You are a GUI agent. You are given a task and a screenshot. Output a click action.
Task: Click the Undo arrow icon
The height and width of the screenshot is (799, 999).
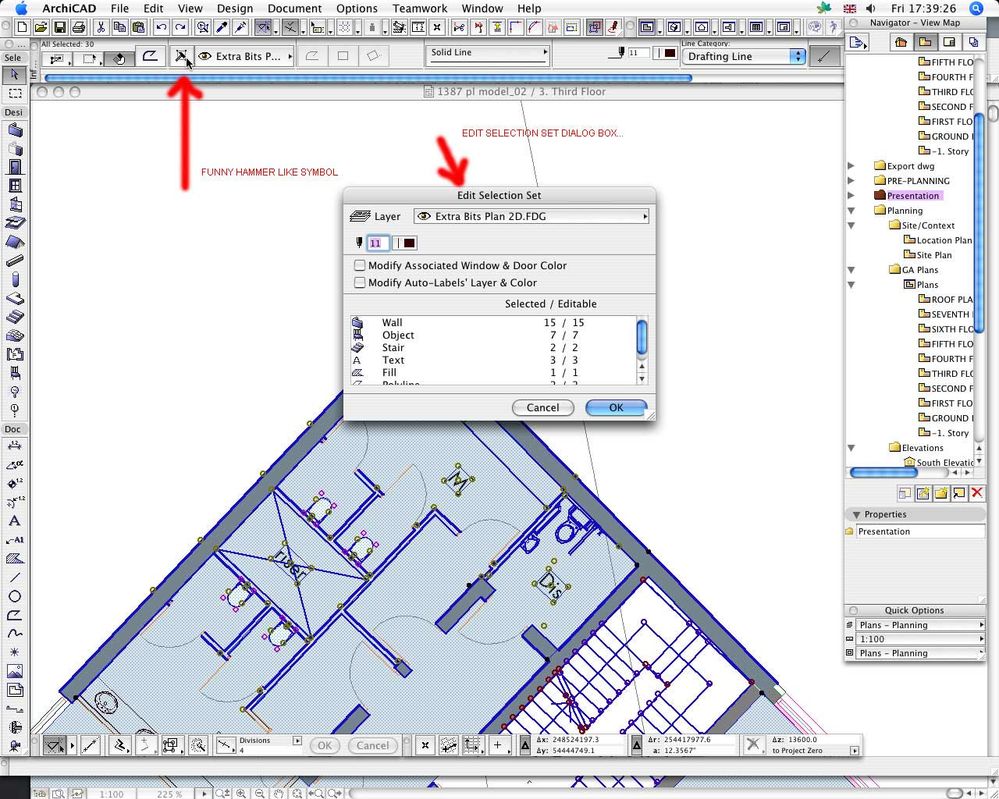coord(161,27)
